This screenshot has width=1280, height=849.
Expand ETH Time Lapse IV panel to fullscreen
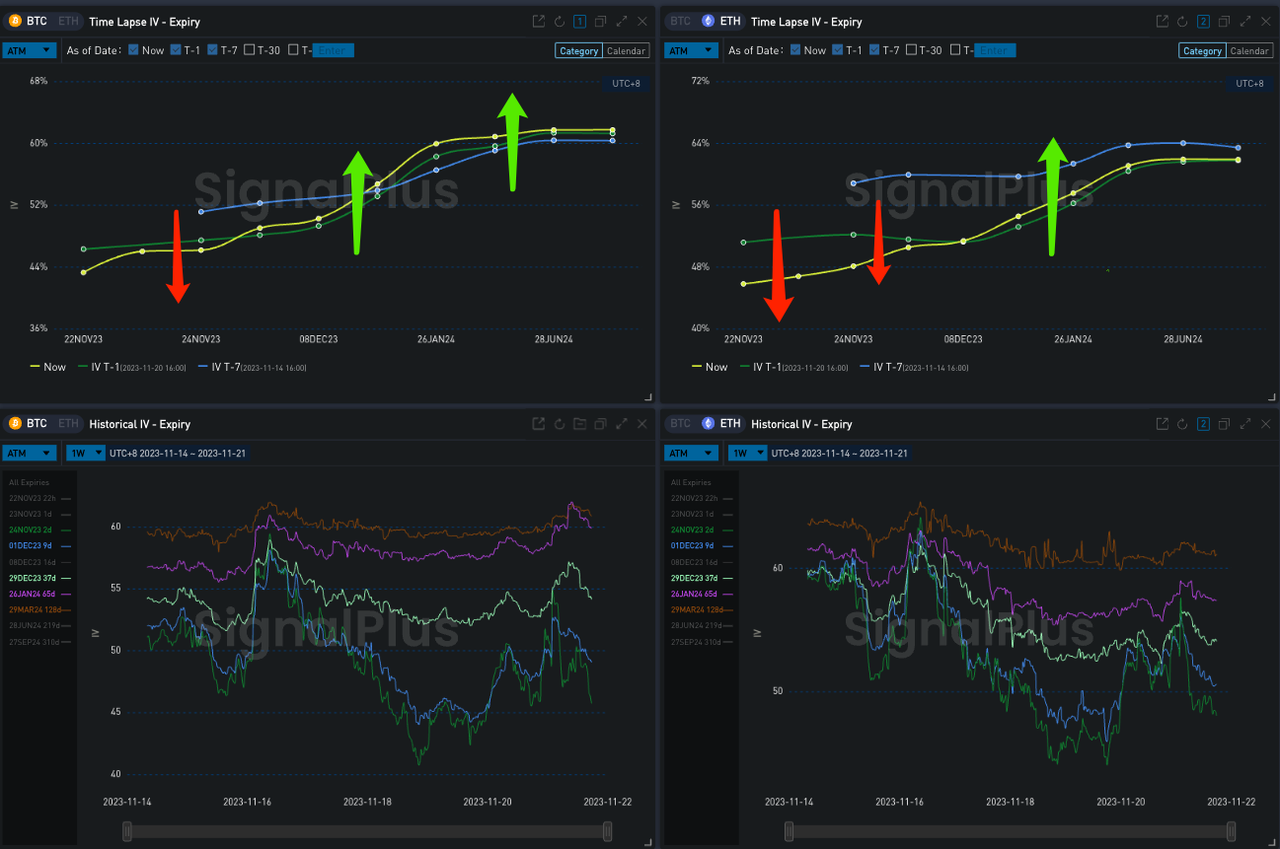coord(1246,21)
